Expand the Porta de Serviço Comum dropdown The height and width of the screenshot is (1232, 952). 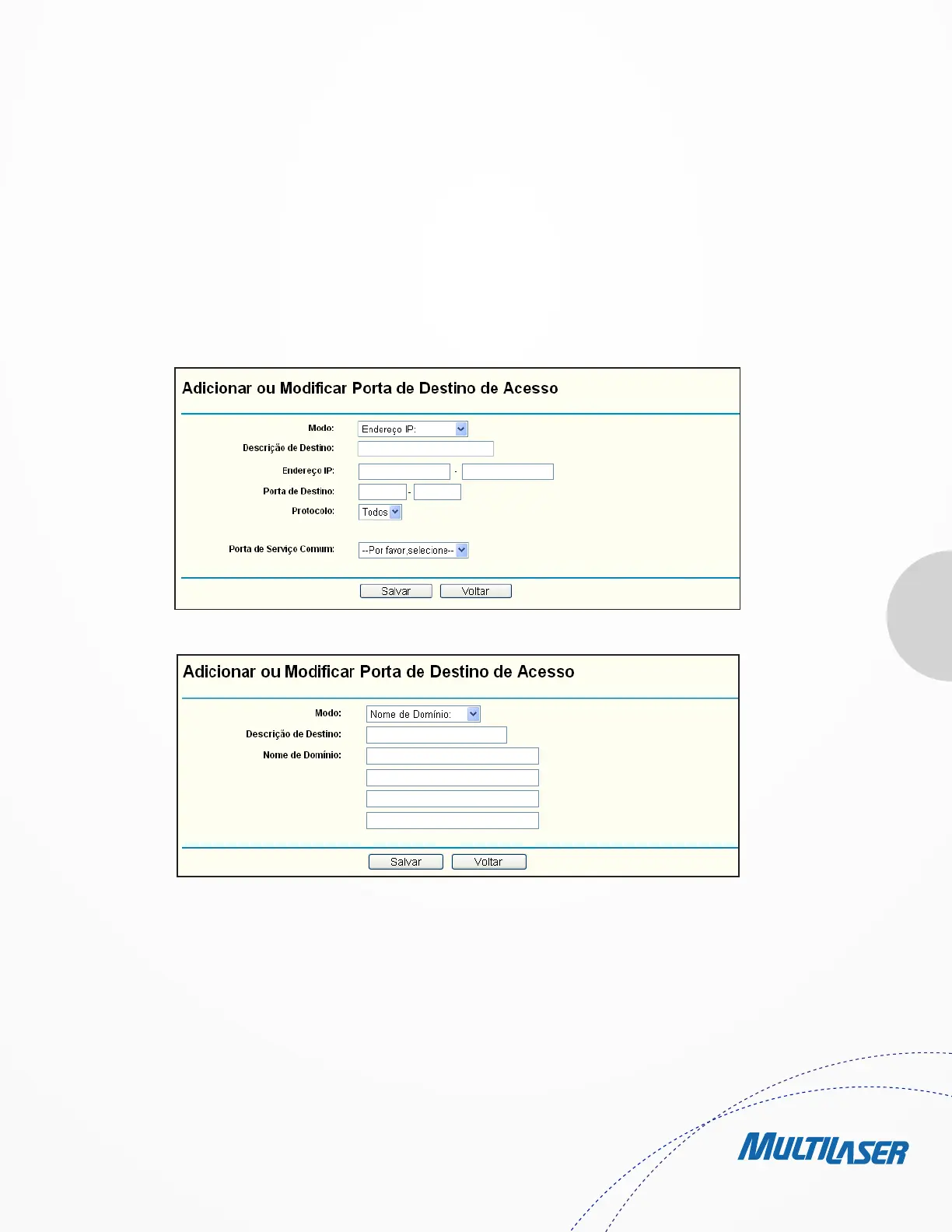pos(414,550)
